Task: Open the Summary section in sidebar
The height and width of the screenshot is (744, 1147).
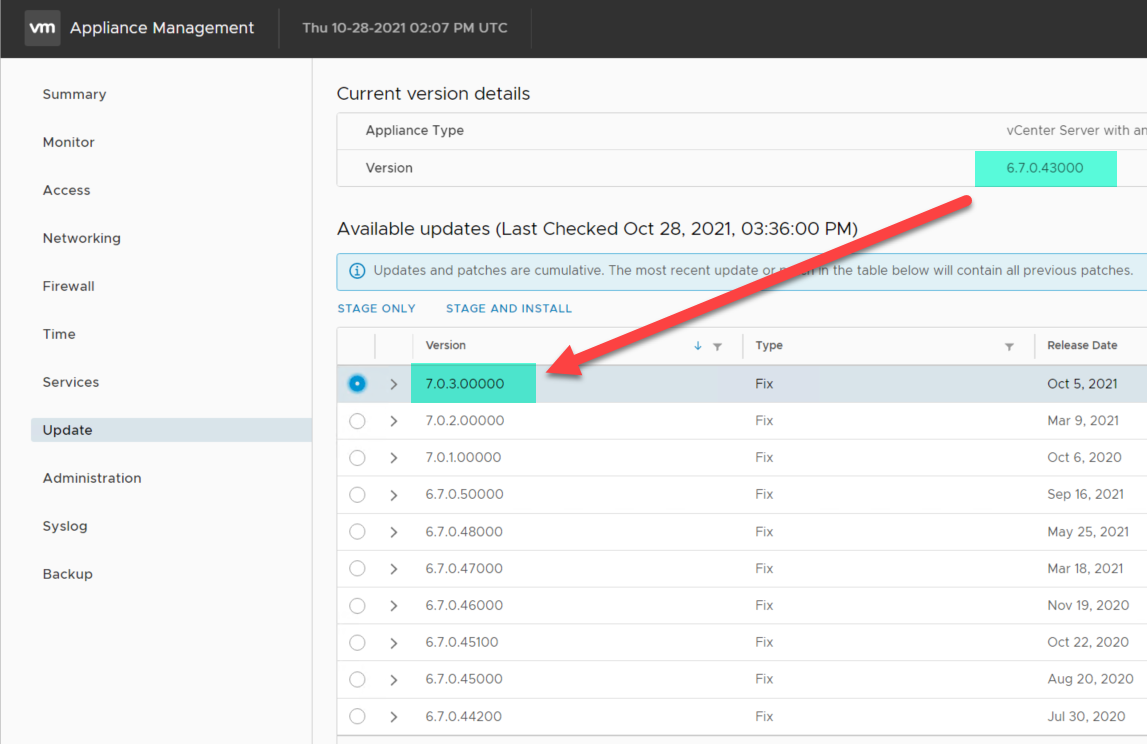Action: click(x=74, y=94)
